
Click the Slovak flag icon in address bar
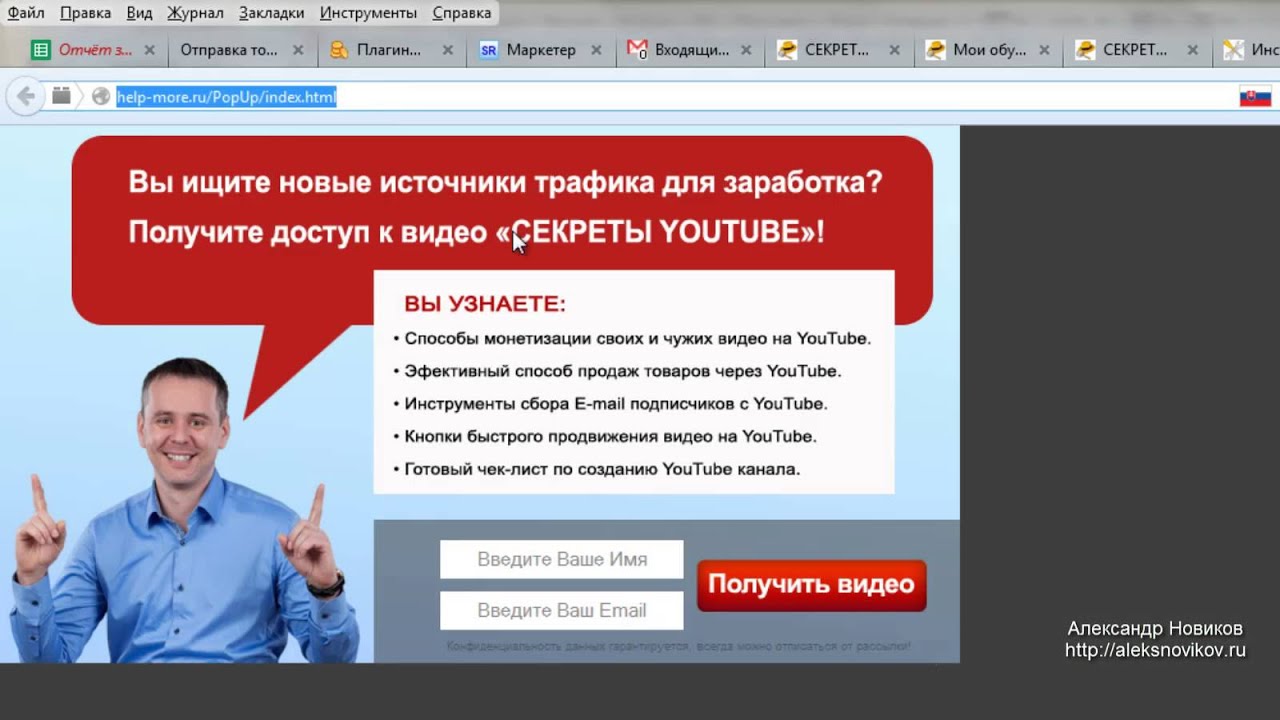1255,97
